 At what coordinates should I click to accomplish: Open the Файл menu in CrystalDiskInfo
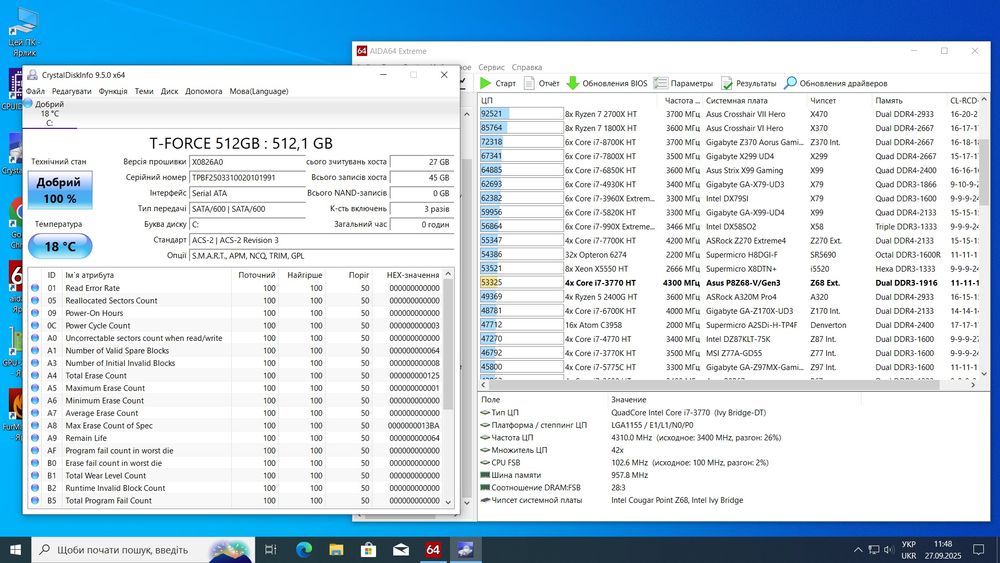pyautogui.click(x=35, y=91)
